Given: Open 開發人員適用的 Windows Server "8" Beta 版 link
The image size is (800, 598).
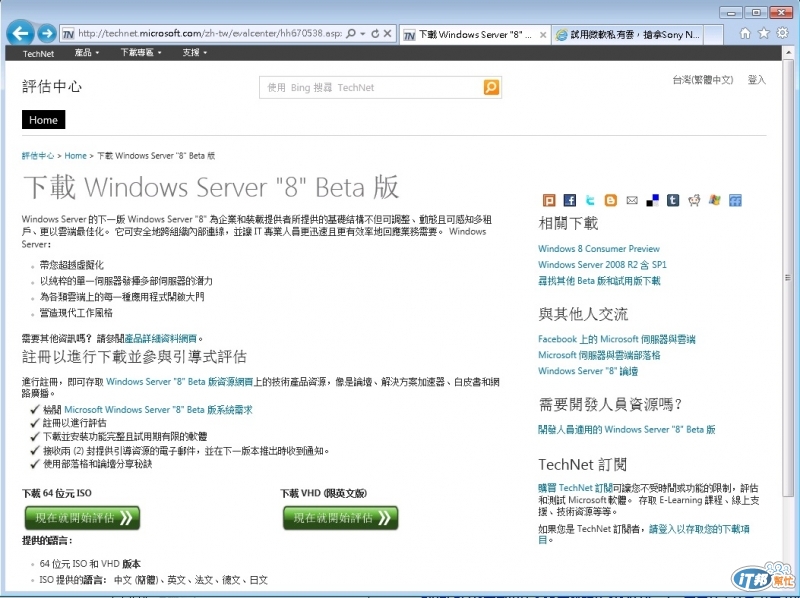Looking at the screenshot, I should click(627, 429).
